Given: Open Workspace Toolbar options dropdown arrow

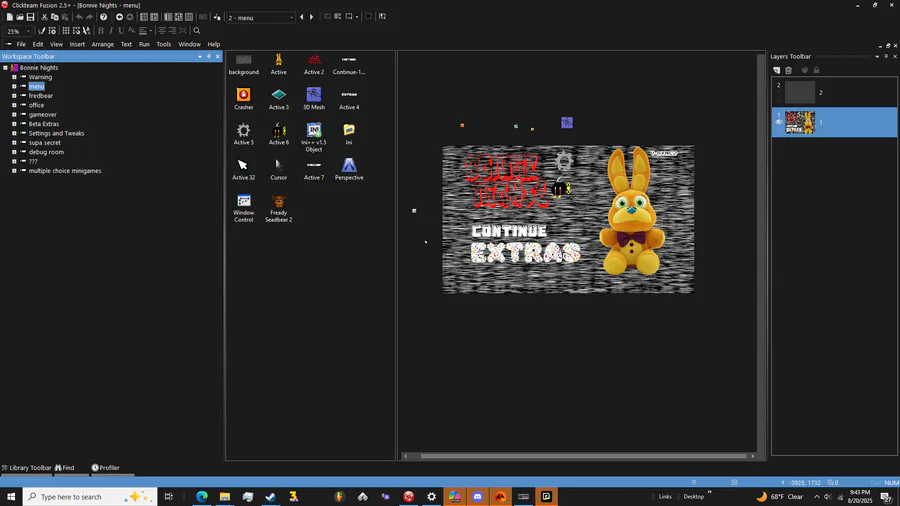Looking at the screenshot, I should click(200, 56).
